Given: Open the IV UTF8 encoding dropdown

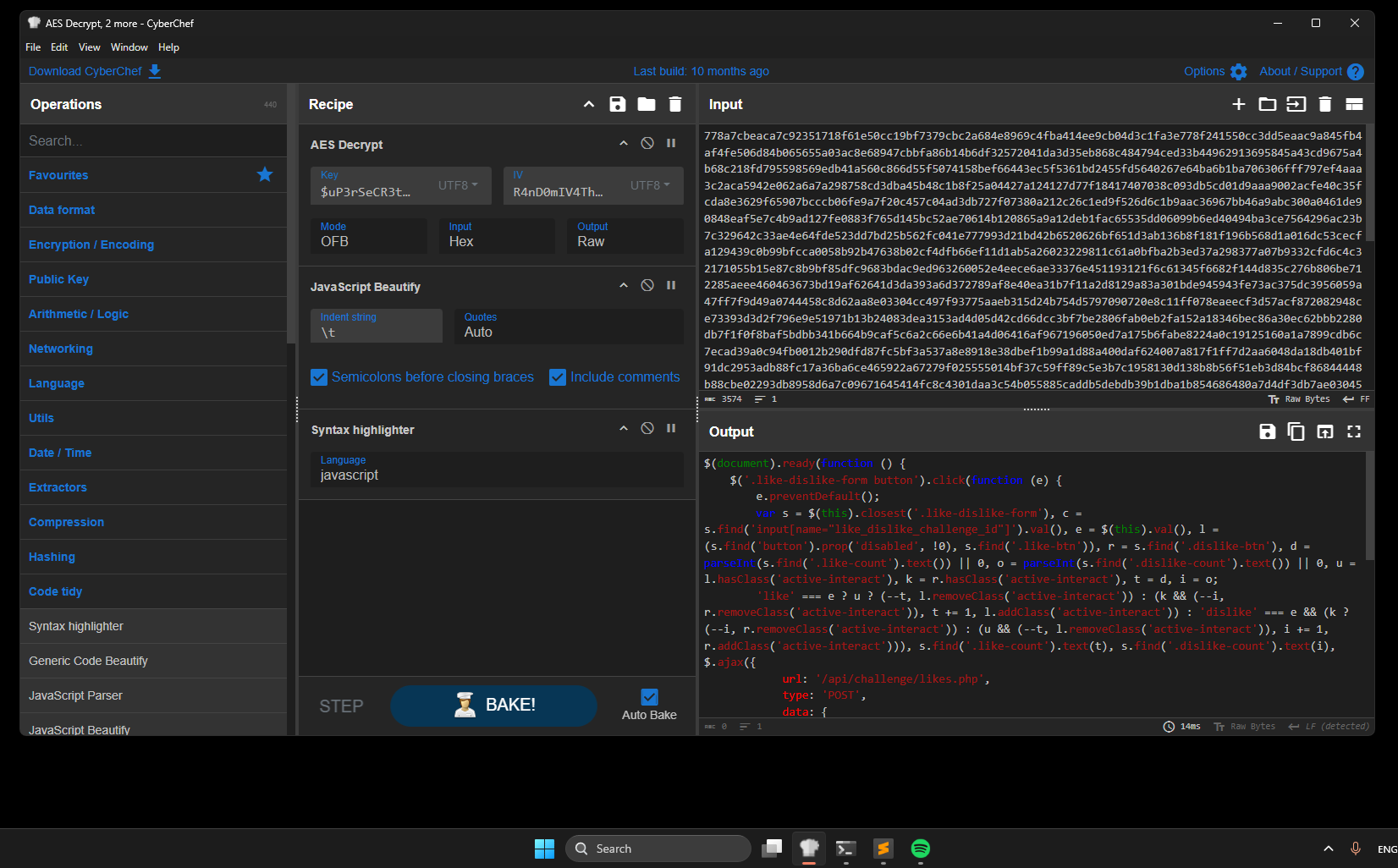Looking at the screenshot, I should tap(650, 185).
